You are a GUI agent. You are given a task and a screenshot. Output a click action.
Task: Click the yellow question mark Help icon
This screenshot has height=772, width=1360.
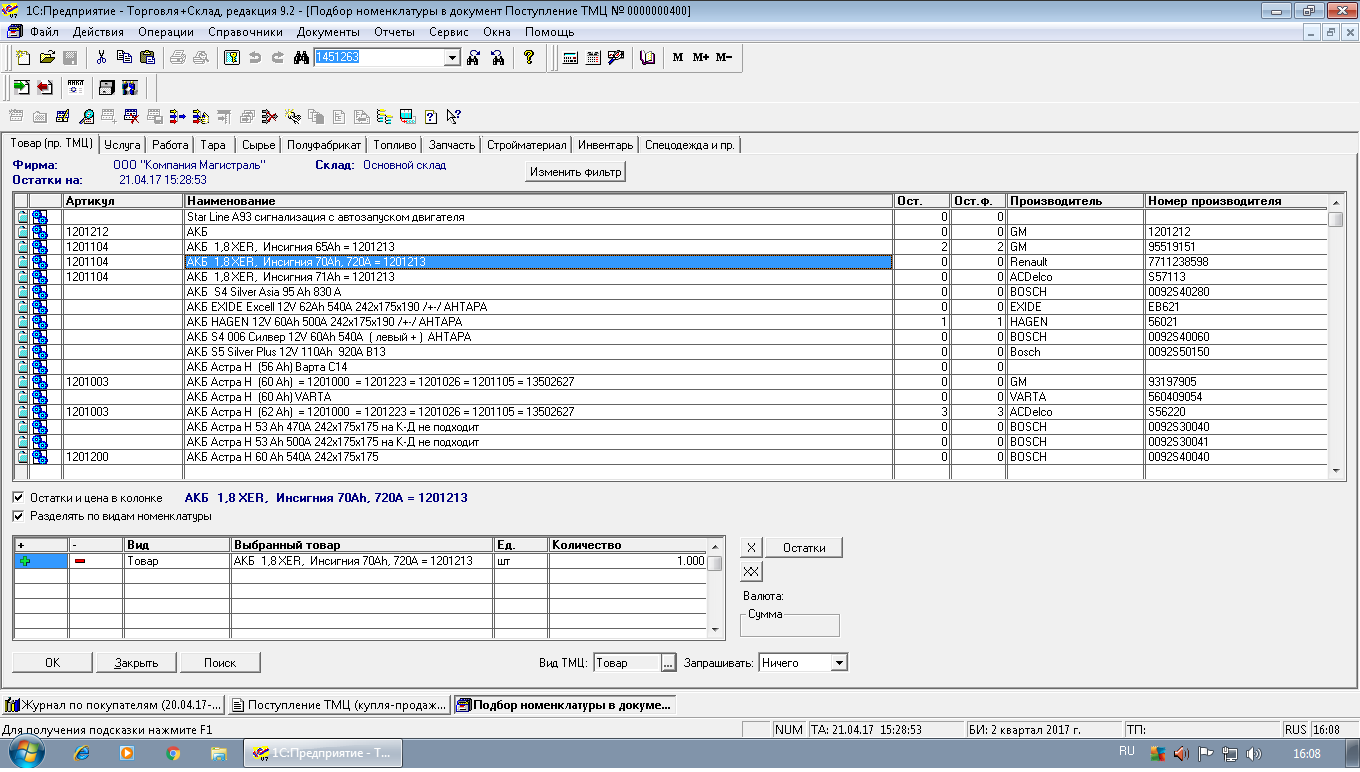[x=529, y=58]
